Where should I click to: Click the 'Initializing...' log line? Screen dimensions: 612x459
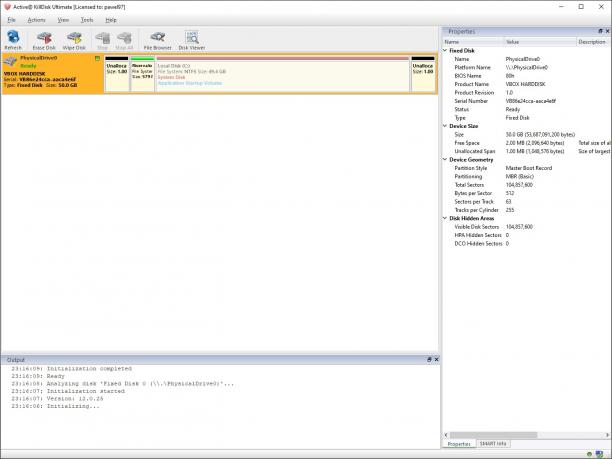pyautogui.click(x=55, y=406)
